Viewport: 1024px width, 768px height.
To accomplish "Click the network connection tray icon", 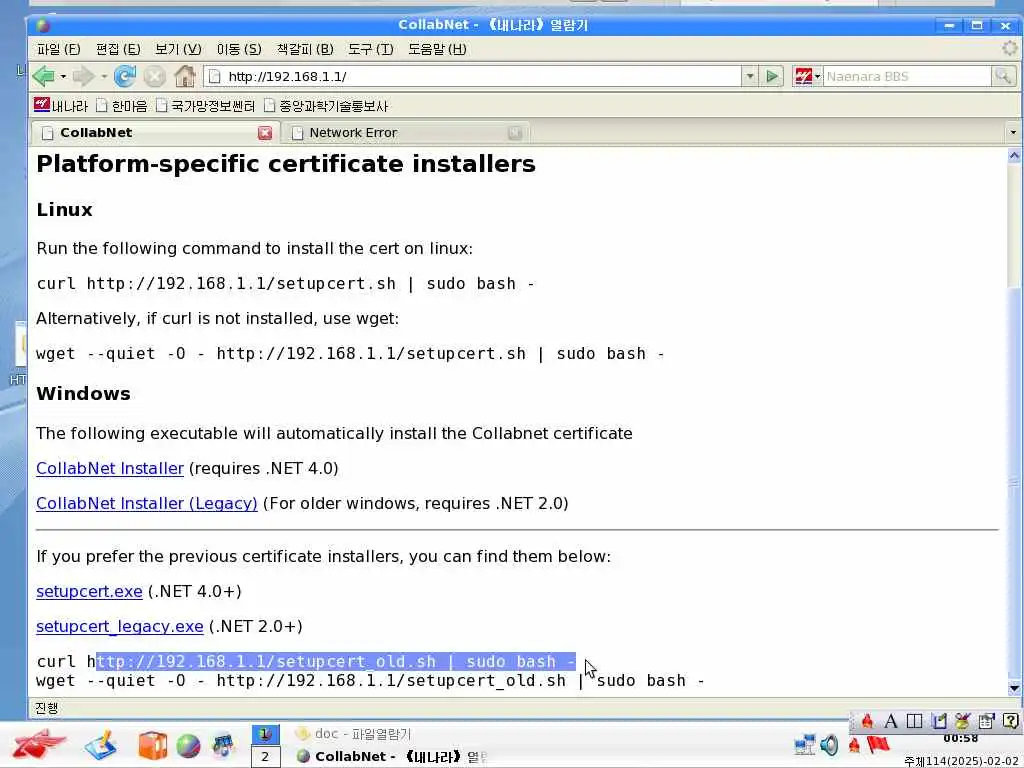I will click(x=805, y=744).
